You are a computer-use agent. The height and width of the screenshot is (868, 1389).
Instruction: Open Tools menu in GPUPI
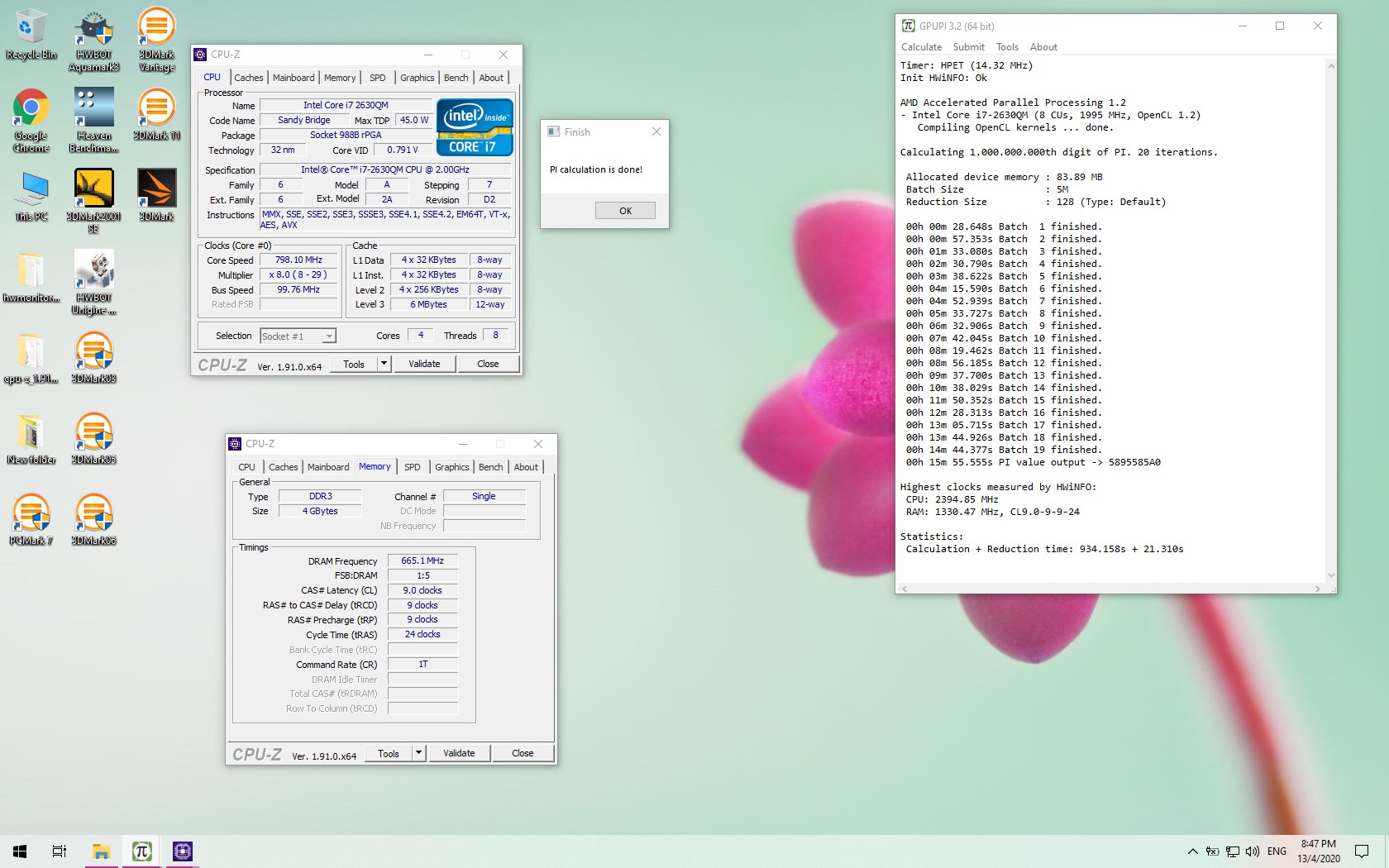coord(1007,47)
